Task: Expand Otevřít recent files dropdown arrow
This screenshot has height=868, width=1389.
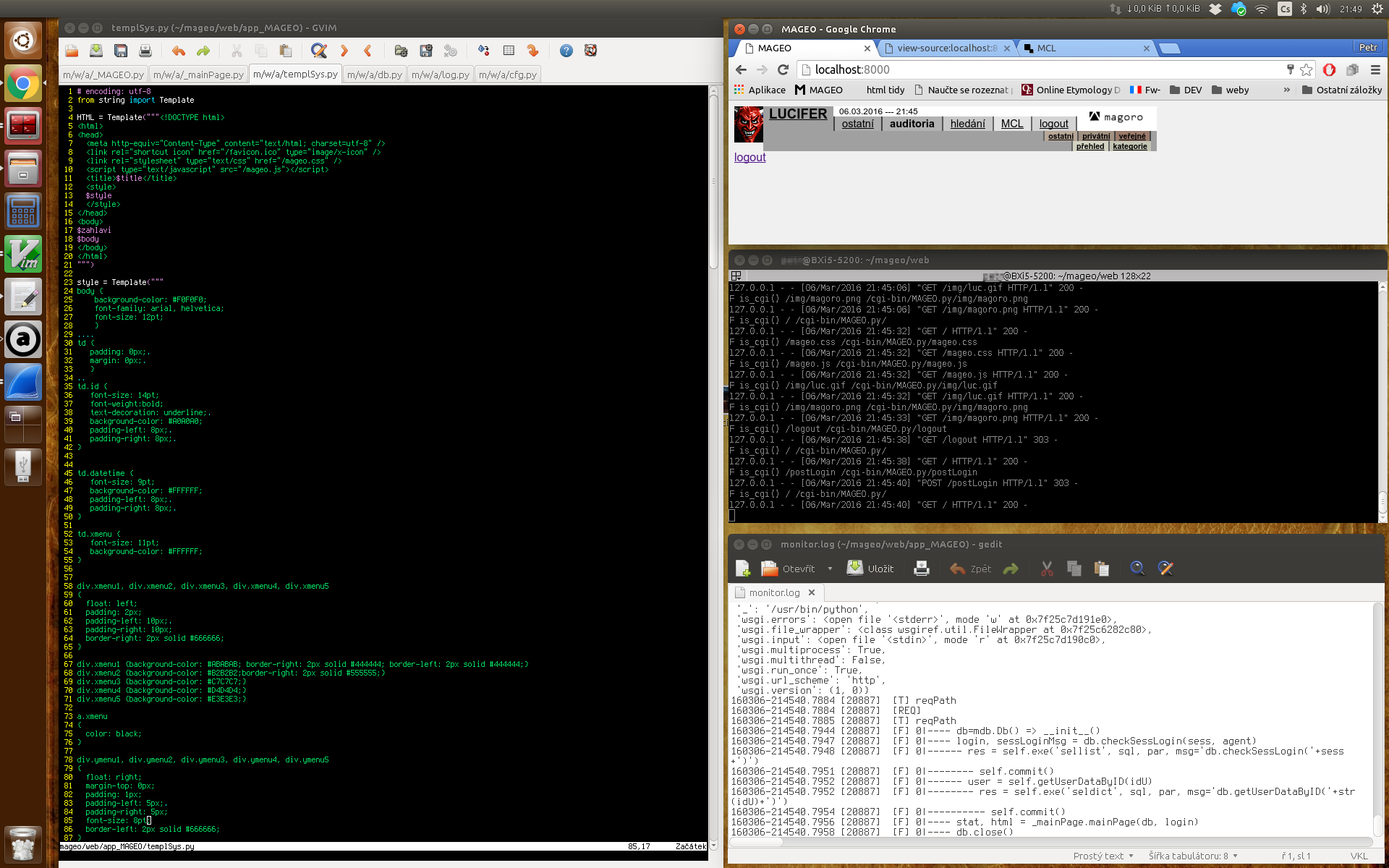Action: coord(830,569)
